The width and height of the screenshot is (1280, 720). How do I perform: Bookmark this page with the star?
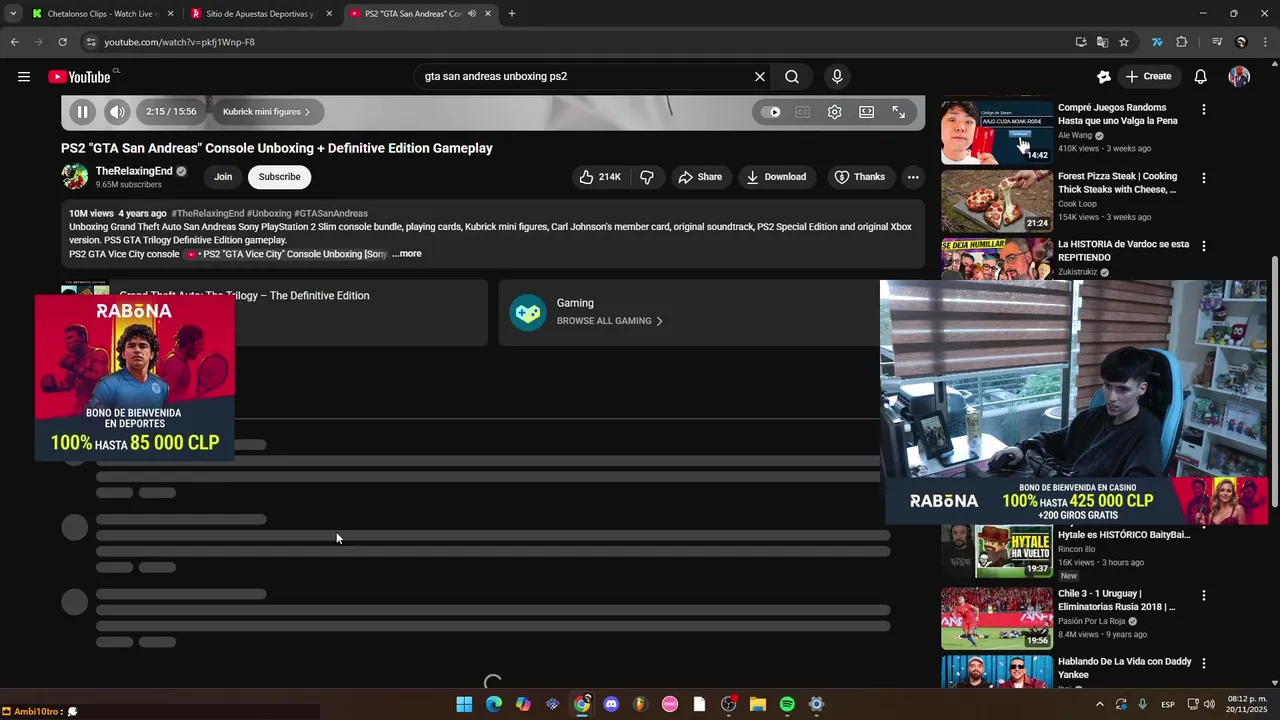(x=1124, y=42)
